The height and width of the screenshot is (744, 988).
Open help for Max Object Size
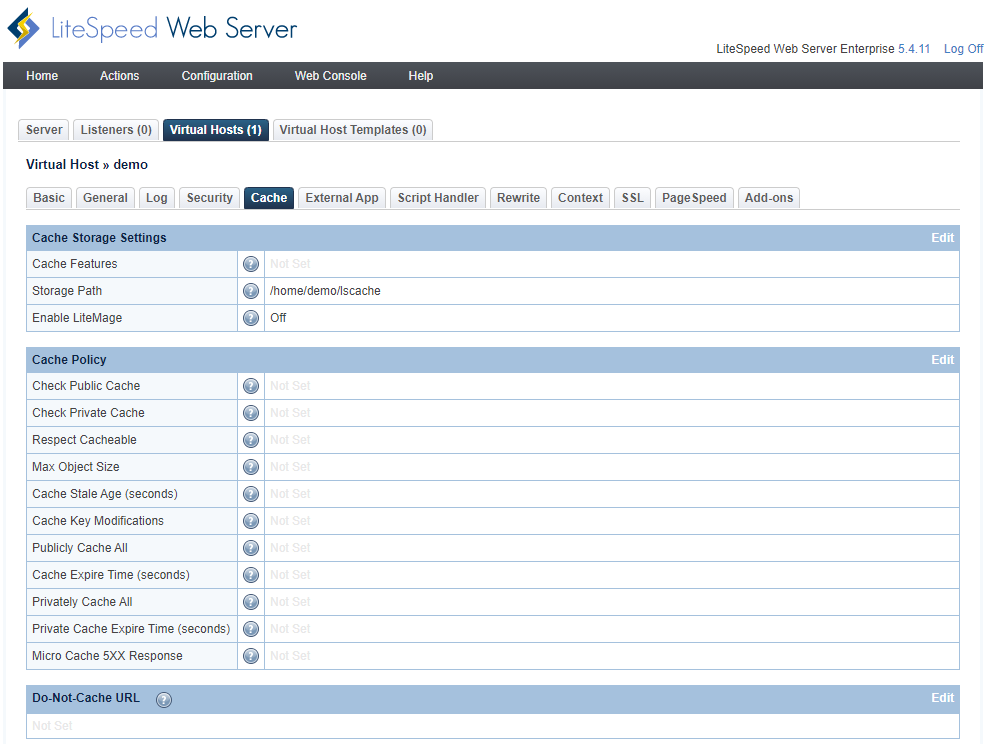point(251,467)
